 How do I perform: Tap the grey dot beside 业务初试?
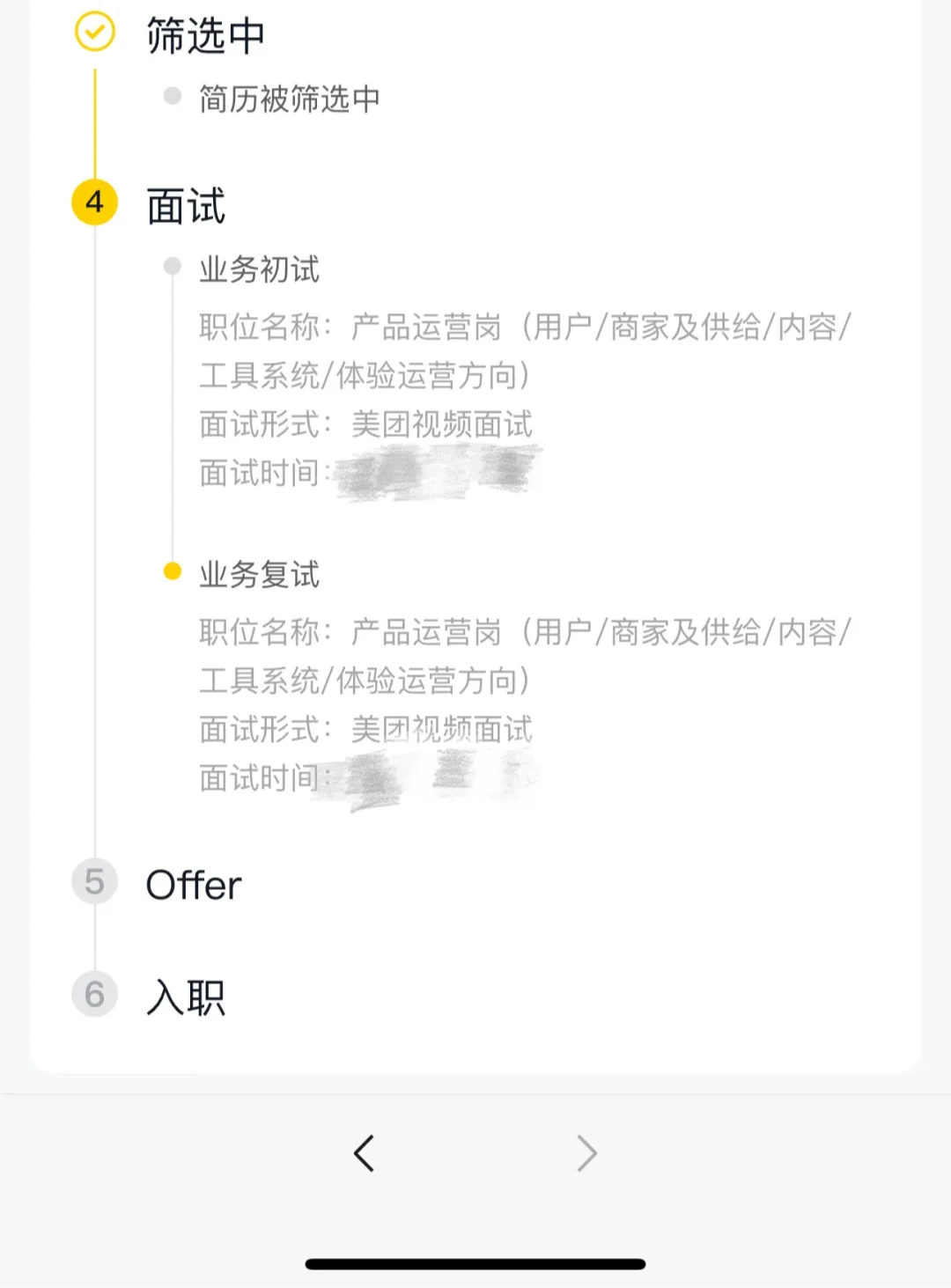point(173,266)
